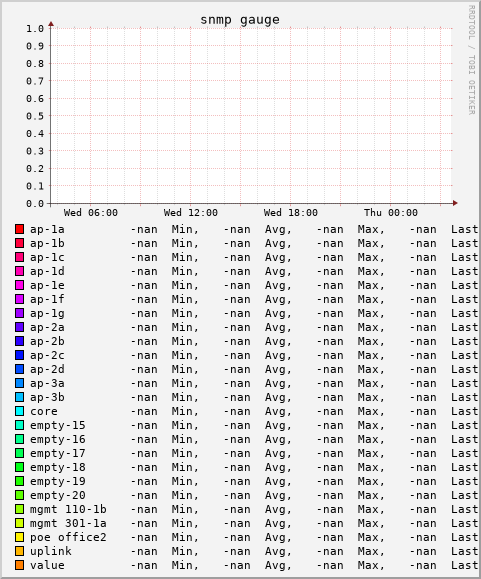Click the Thu 00:00 time axis label
This screenshot has width=481, height=579.
coord(391,213)
